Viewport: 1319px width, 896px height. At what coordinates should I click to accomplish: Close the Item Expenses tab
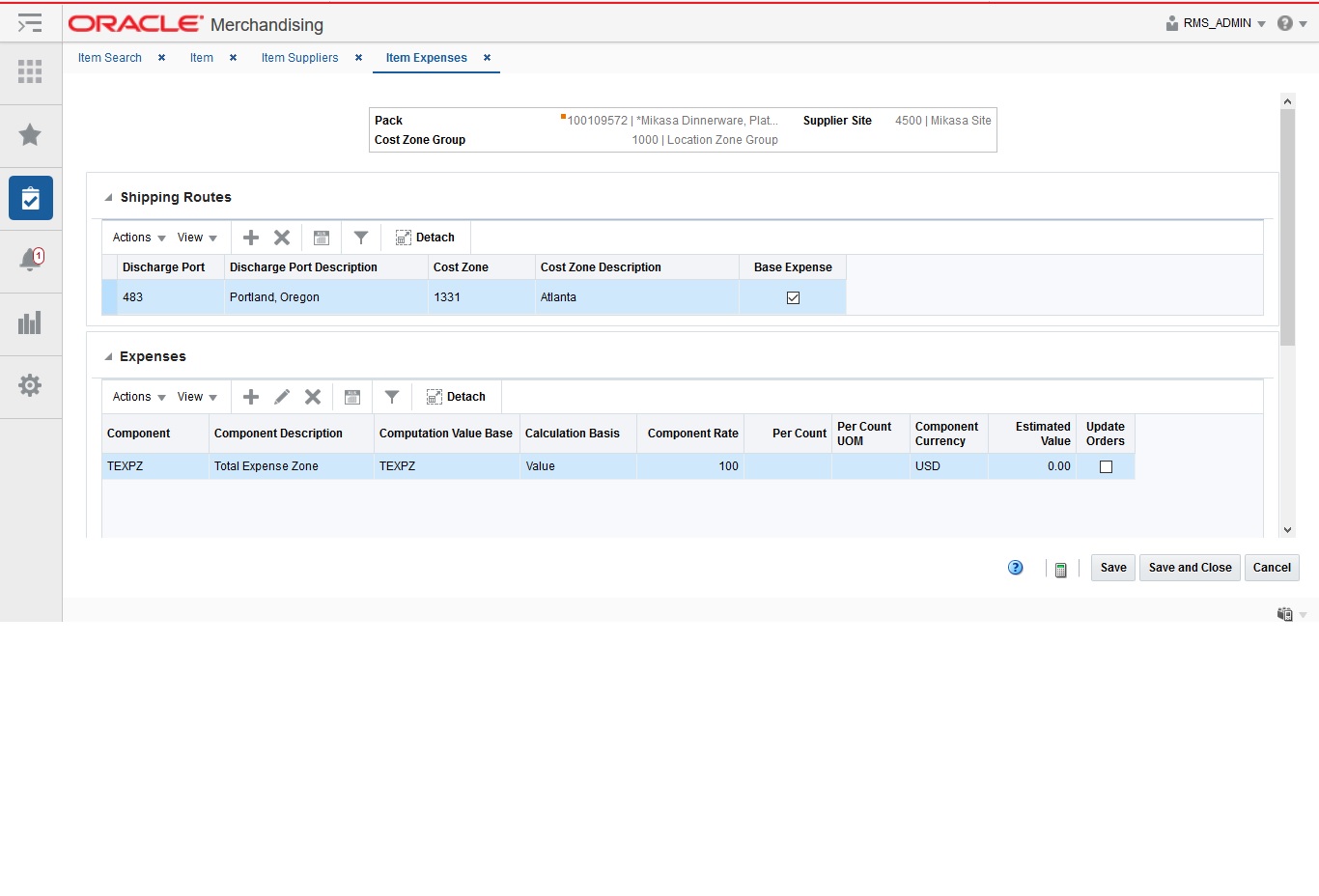tap(487, 58)
